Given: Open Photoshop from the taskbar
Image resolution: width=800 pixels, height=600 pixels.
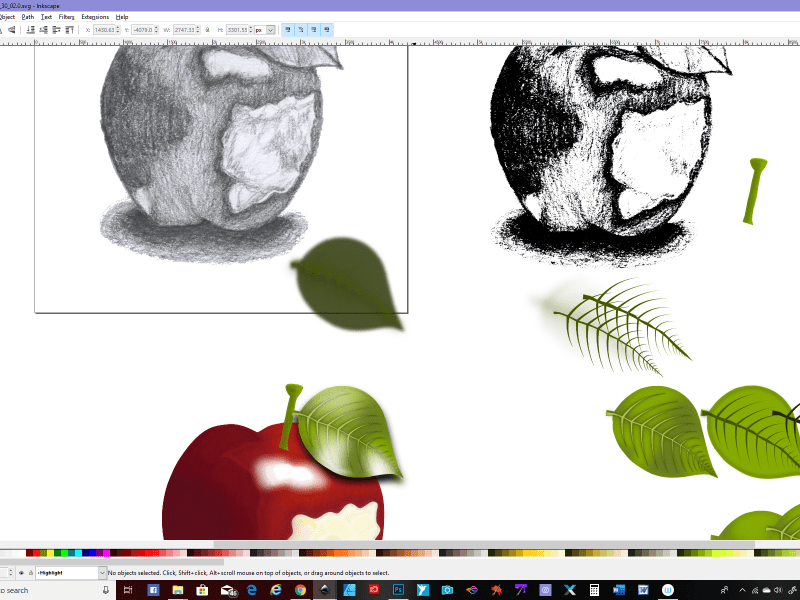Looking at the screenshot, I should (398, 591).
